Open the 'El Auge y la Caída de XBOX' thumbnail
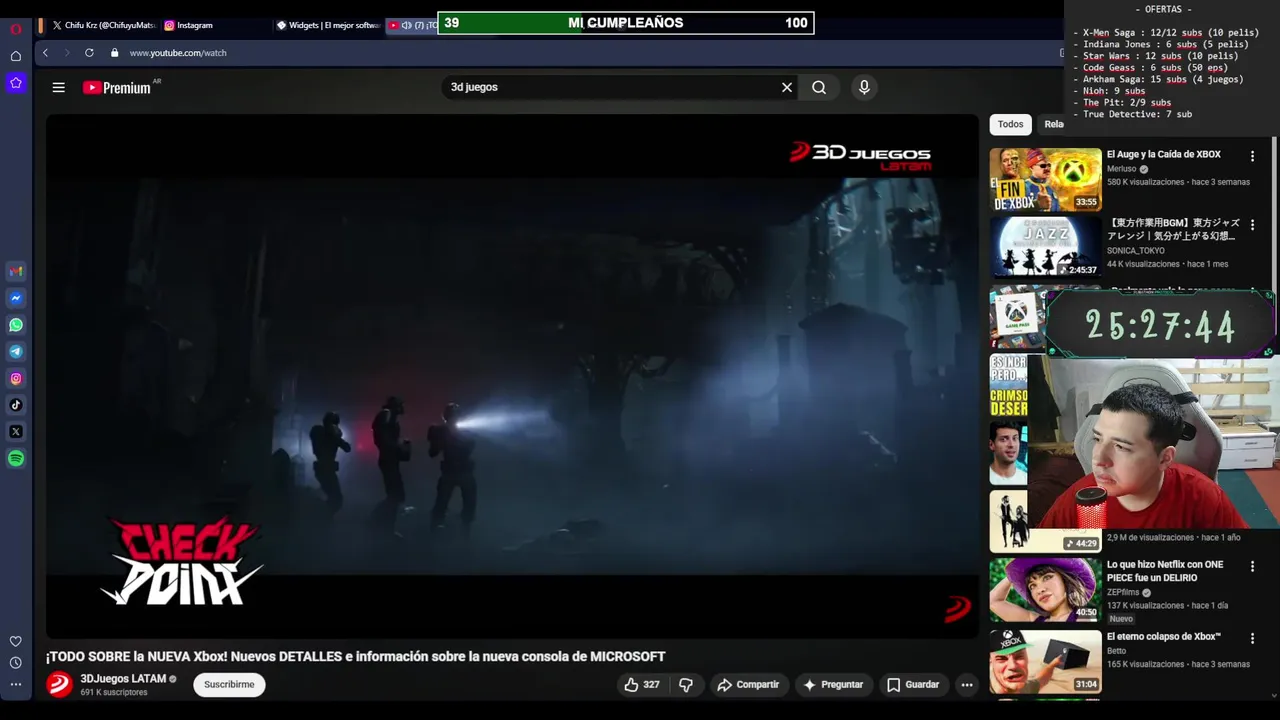This screenshot has height=720, width=1280. click(1045, 180)
